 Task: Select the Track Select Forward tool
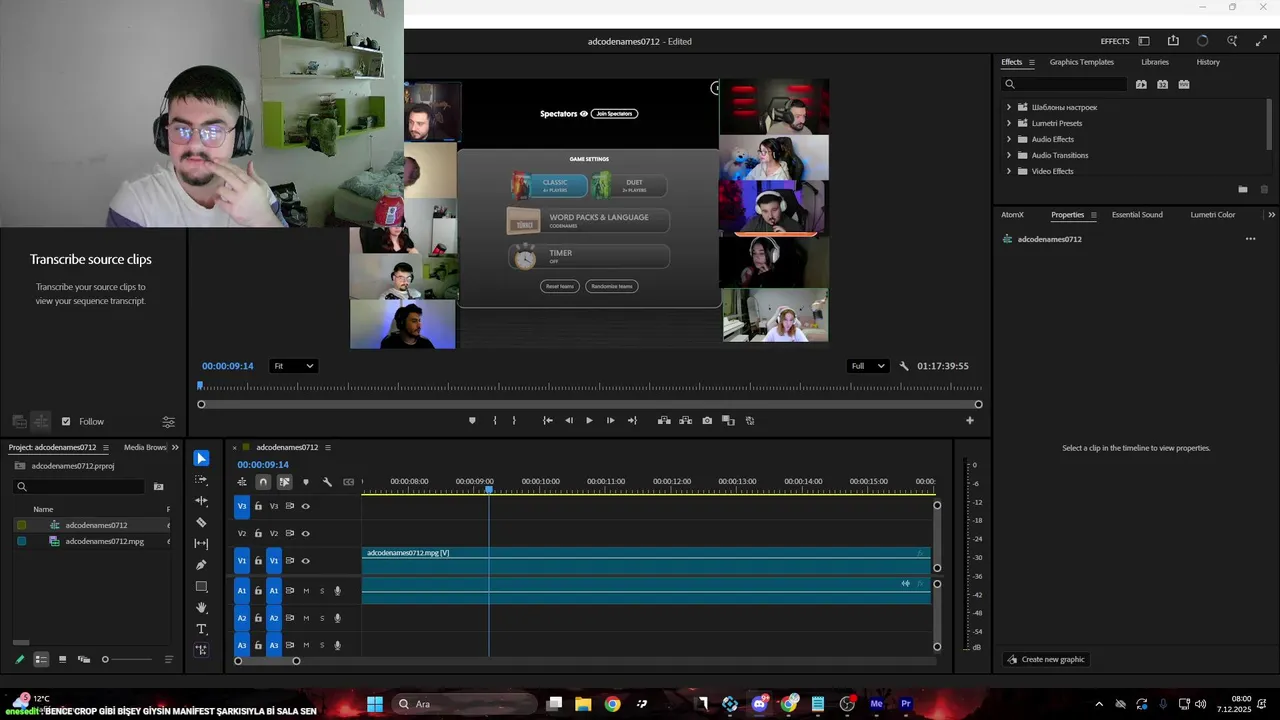tap(201, 480)
